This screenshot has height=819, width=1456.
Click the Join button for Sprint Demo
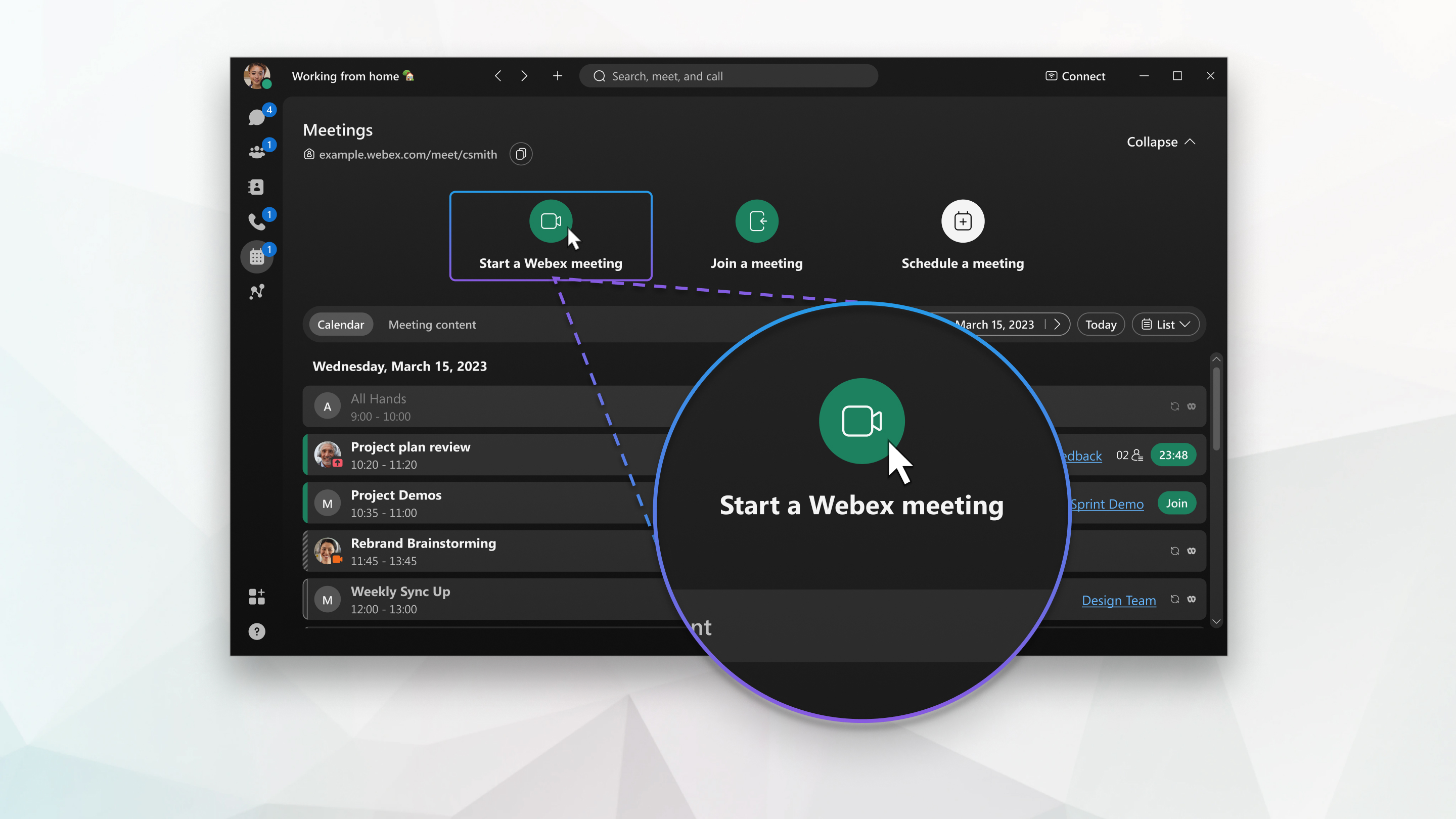tap(1176, 503)
